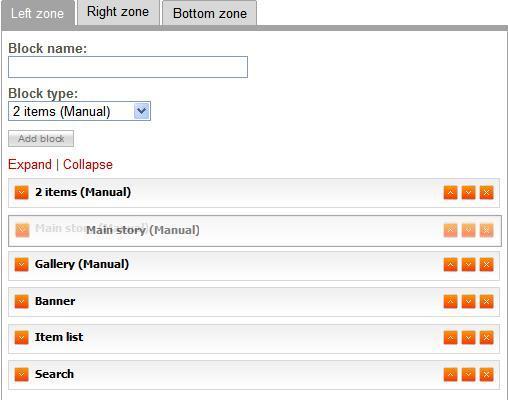Toggle the Banner block expander
The image size is (508, 400).
coord(22,301)
